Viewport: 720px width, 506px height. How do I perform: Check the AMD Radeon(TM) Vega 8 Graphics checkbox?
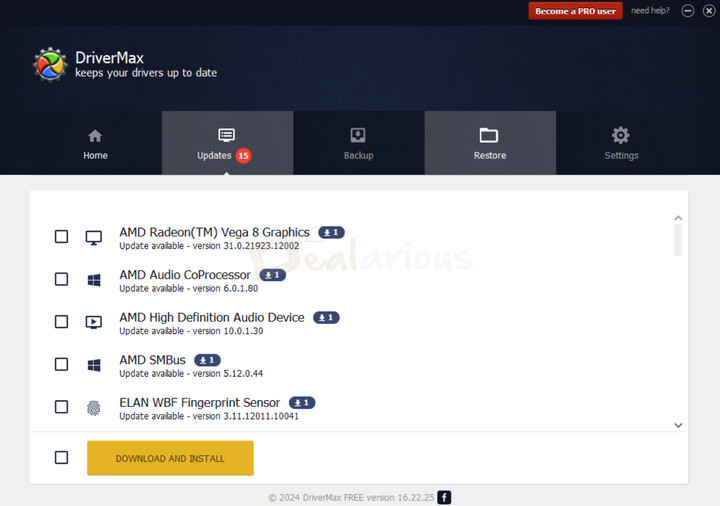(x=61, y=237)
